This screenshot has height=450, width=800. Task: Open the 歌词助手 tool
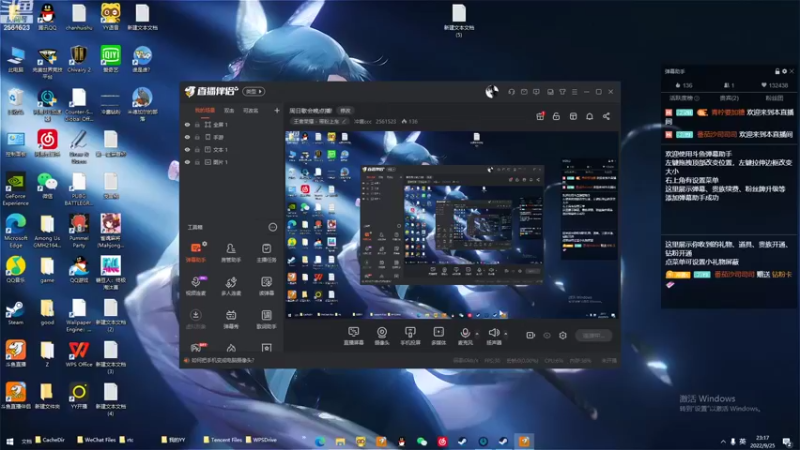coord(266,319)
